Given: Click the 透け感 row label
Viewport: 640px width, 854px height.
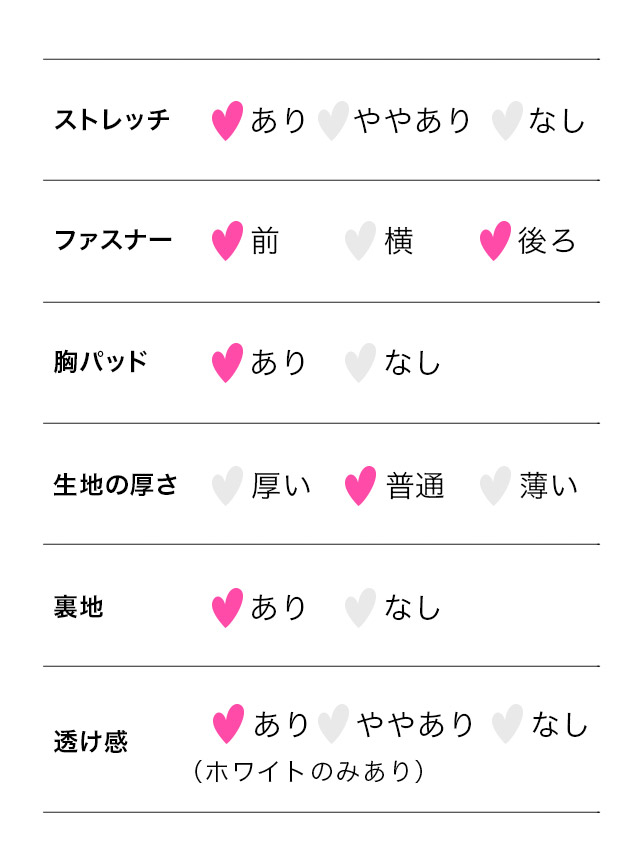Looking at the screenshot, I should [91, 743].
